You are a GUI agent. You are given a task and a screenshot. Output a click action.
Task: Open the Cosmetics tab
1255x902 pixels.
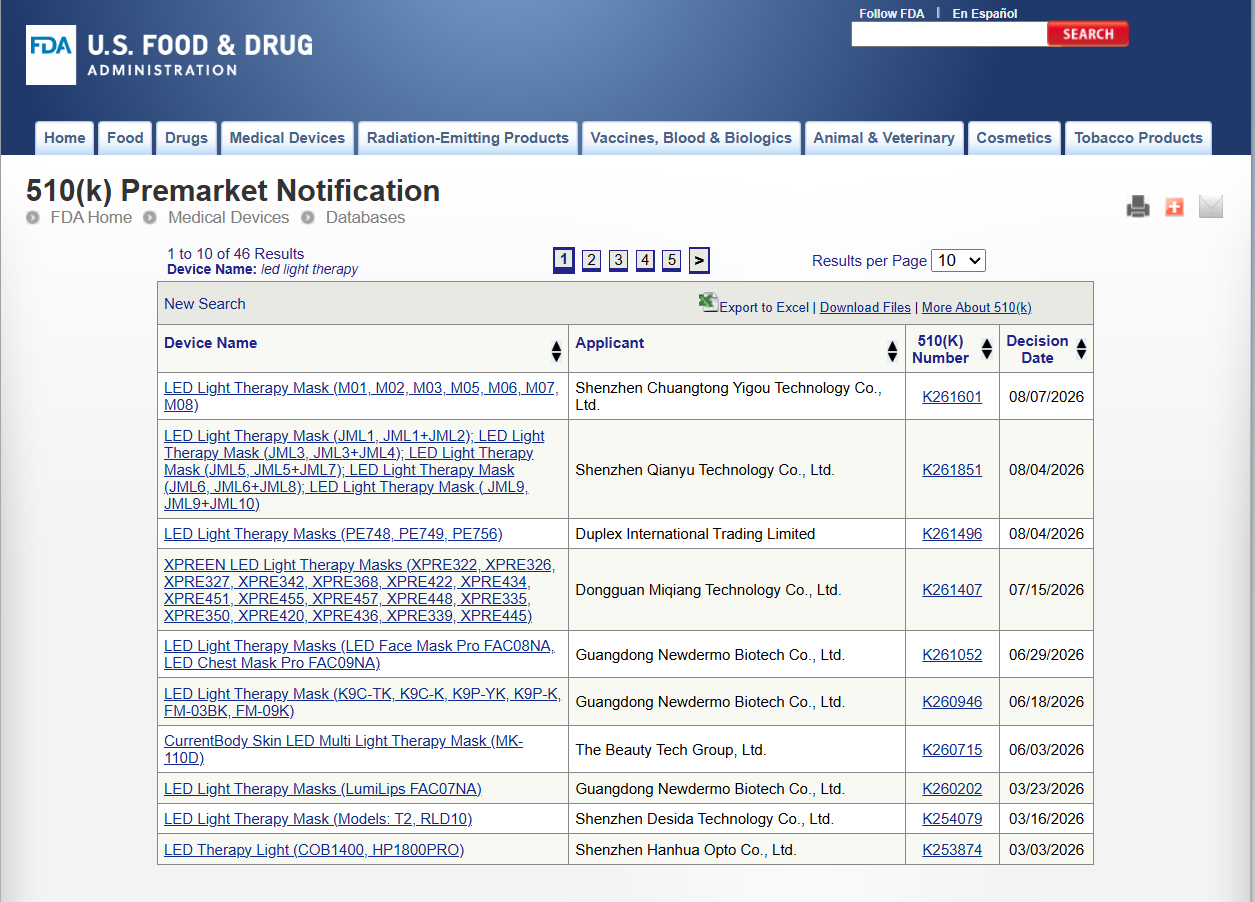[x=1014, y=138]
